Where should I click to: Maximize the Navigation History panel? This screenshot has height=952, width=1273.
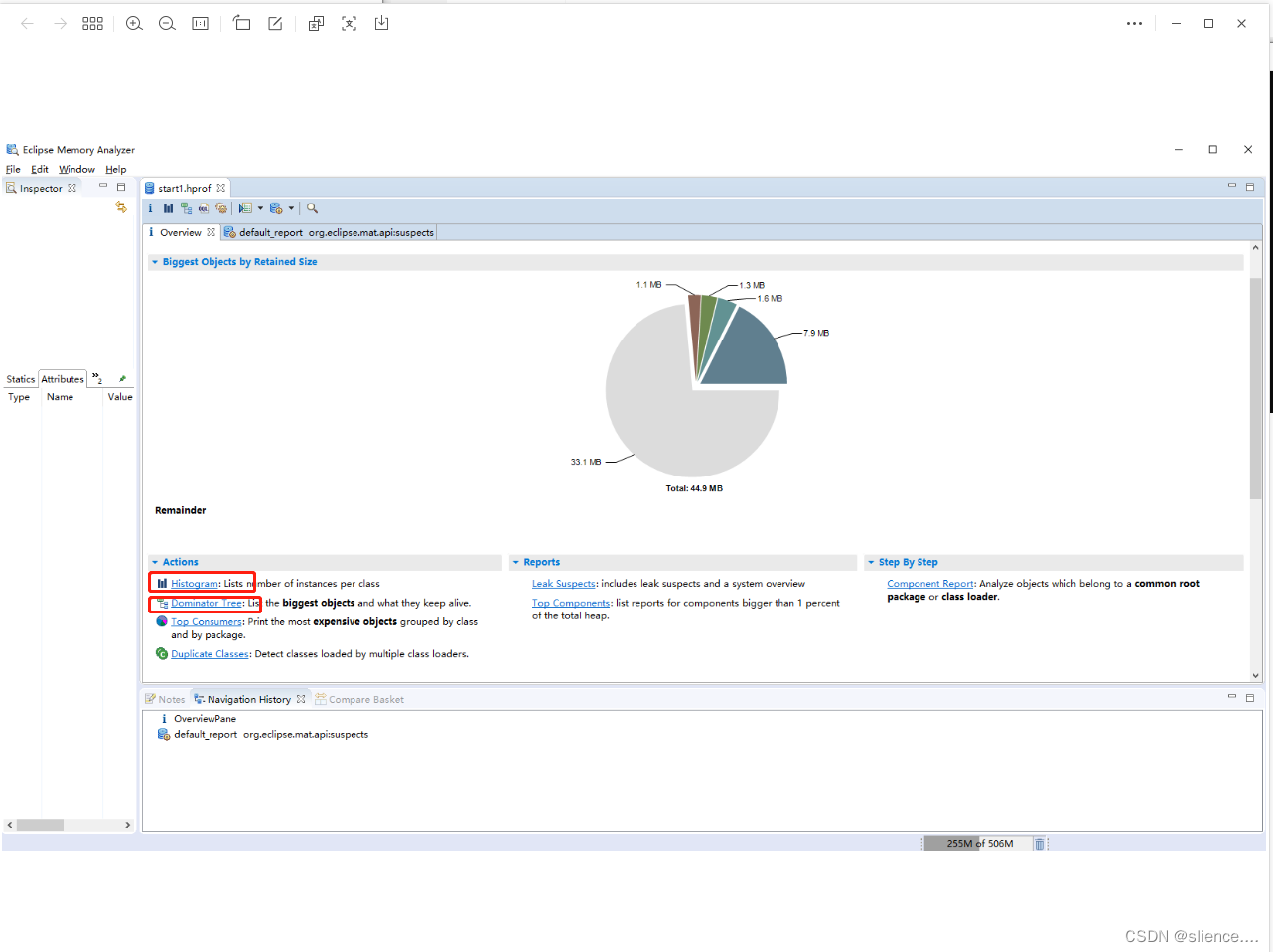1250,697
